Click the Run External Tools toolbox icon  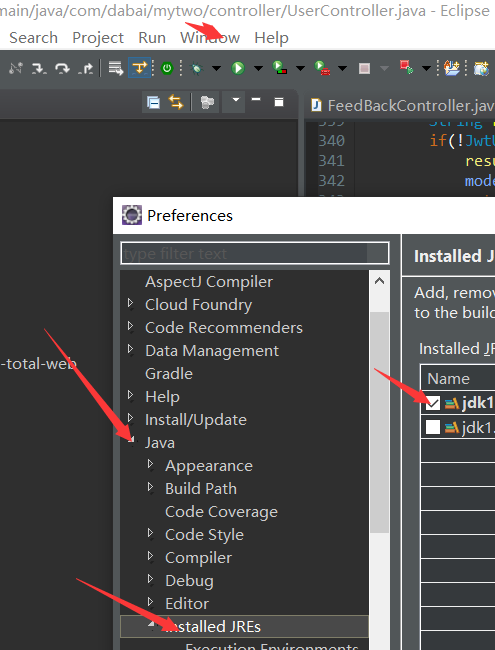coord(322,68)
